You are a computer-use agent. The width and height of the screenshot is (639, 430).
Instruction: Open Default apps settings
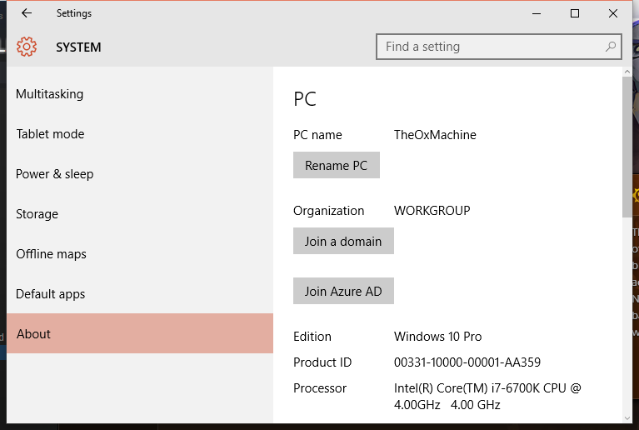(x=50, y=294)
